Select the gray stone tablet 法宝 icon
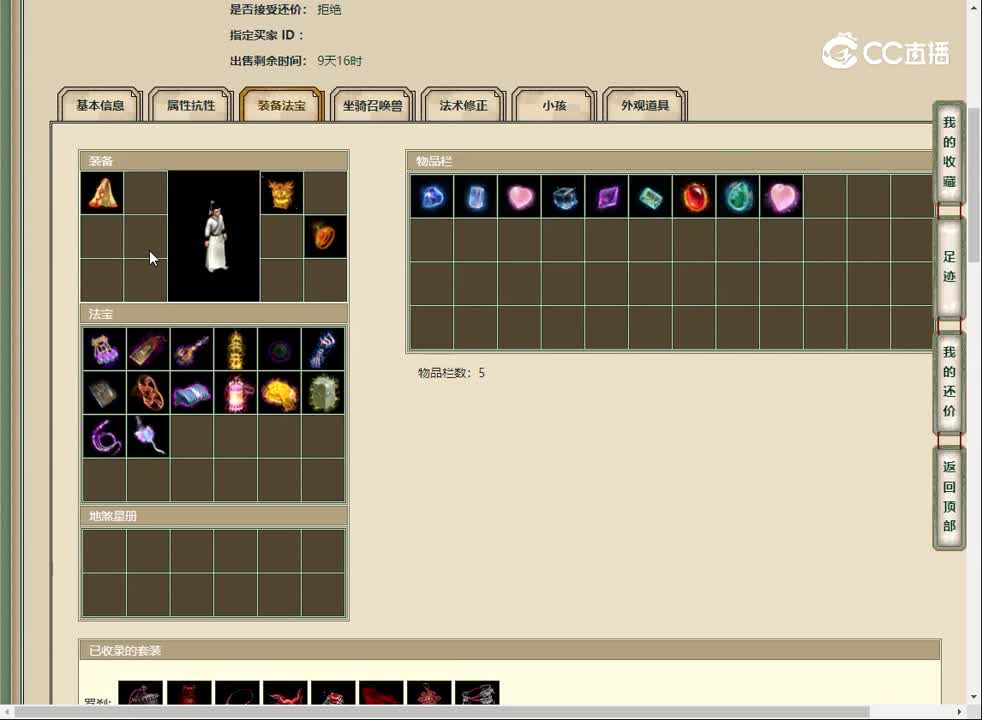Screen dimensions: 982x720 point(105,393)
